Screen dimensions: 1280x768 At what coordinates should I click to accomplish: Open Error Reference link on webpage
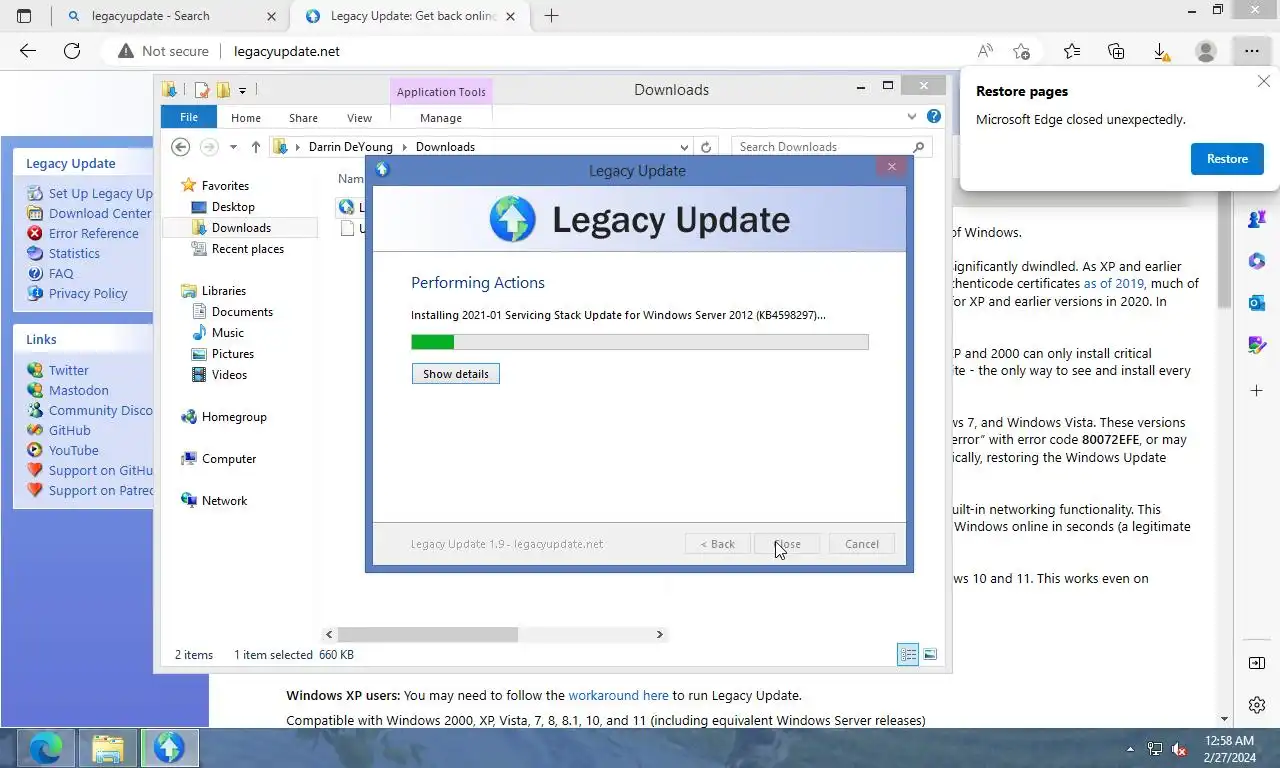94,233
